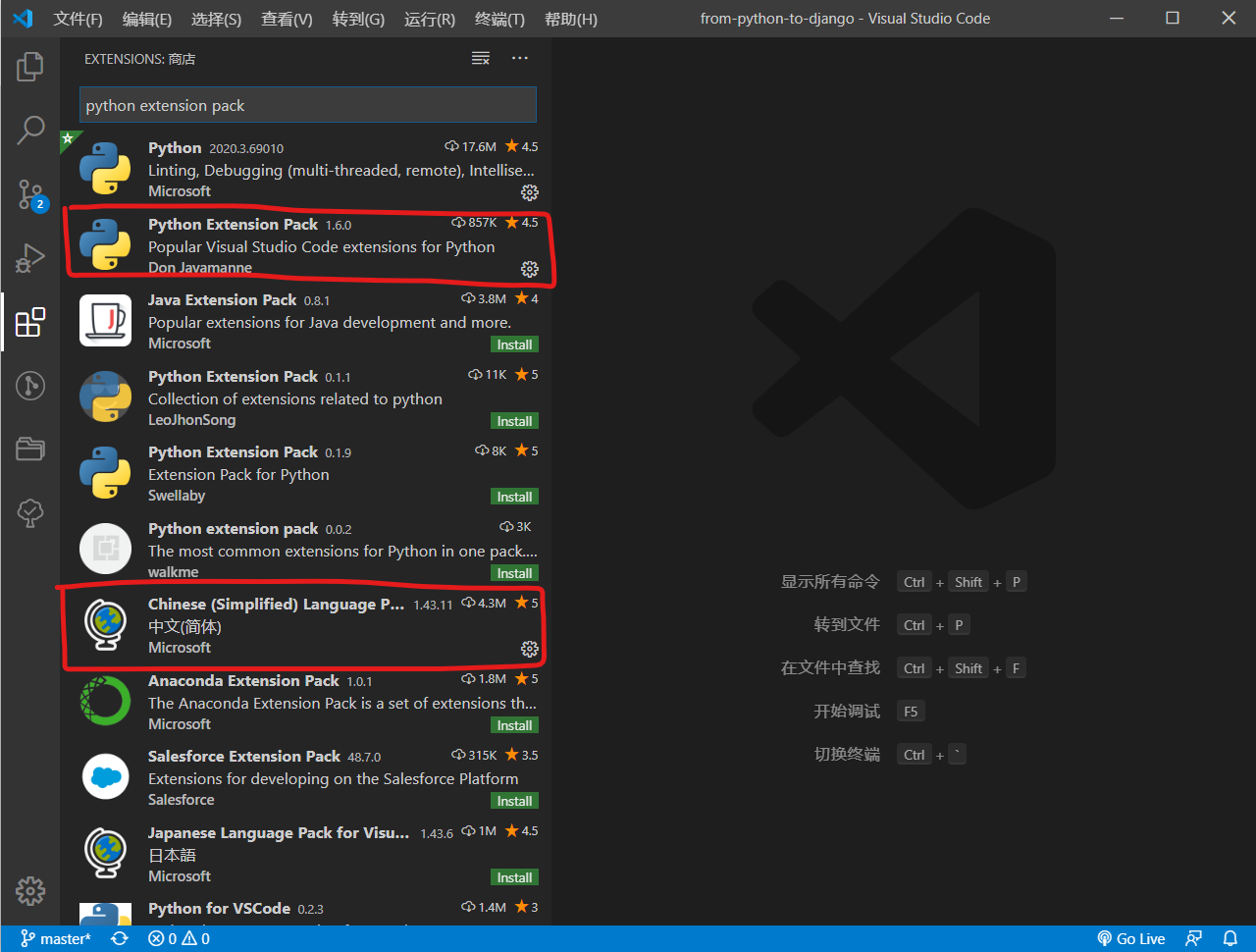This screenshot has width=1256, height=952.
Task: Click the Salesforce Extension Pack cloud logo
Action: click(x=105, y=777)
